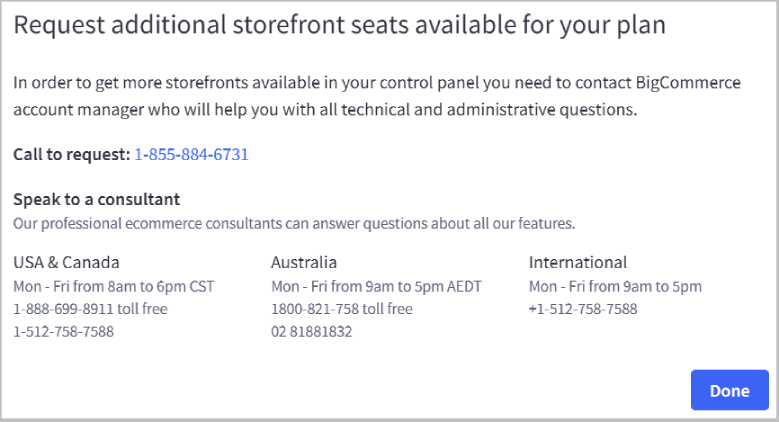This screenshot has width=779, height=422.
Task: Click the 'USA & Canada' region heading
Action: coord(66,263)
